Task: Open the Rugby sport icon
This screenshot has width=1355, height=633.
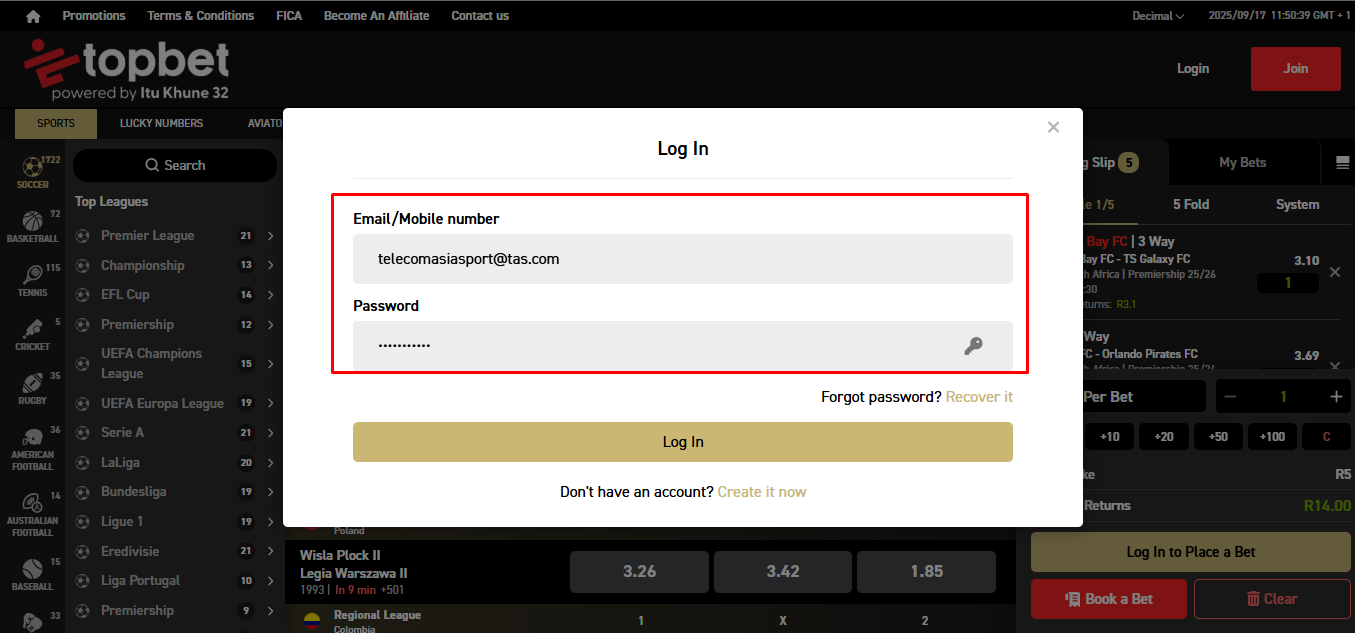Action: click(x=32, y=385)
